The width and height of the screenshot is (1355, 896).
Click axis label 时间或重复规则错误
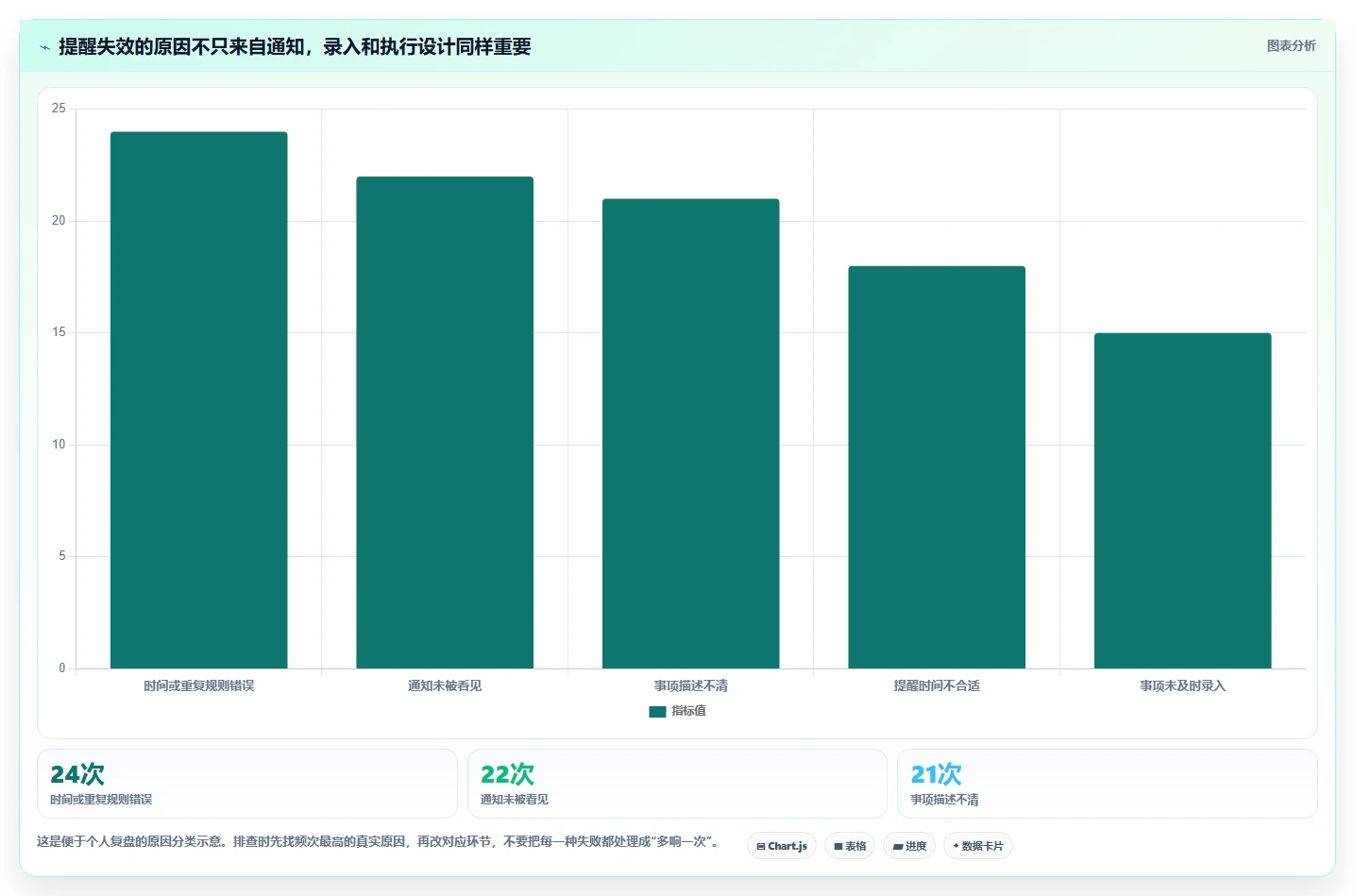(199, 685)
